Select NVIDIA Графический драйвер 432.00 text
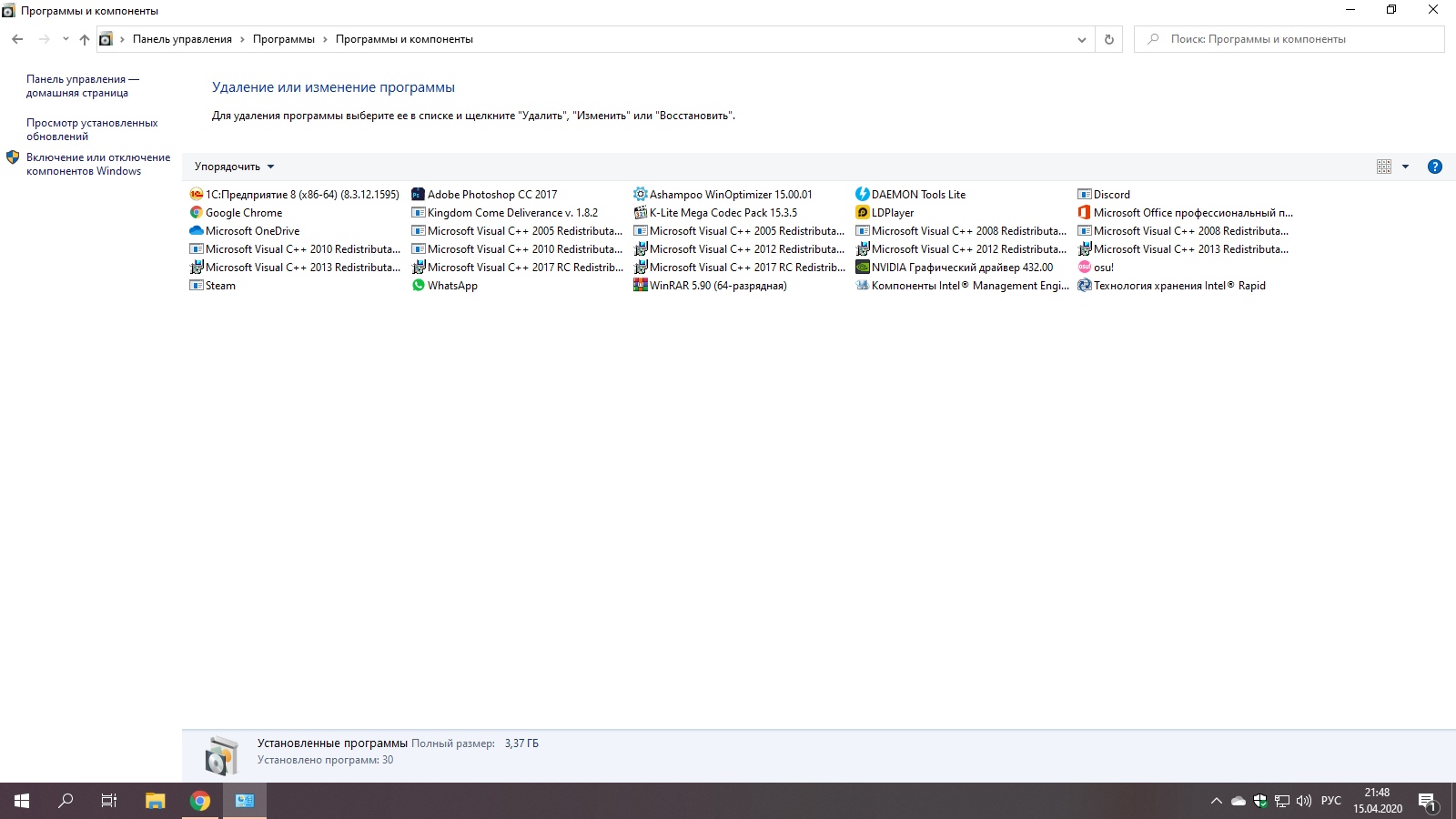 point(962,268)
